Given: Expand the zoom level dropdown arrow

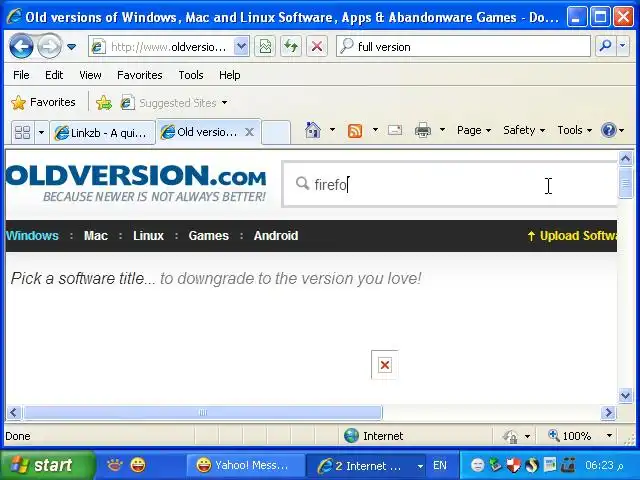Looking at the screenshot, I should pos(609,436).
